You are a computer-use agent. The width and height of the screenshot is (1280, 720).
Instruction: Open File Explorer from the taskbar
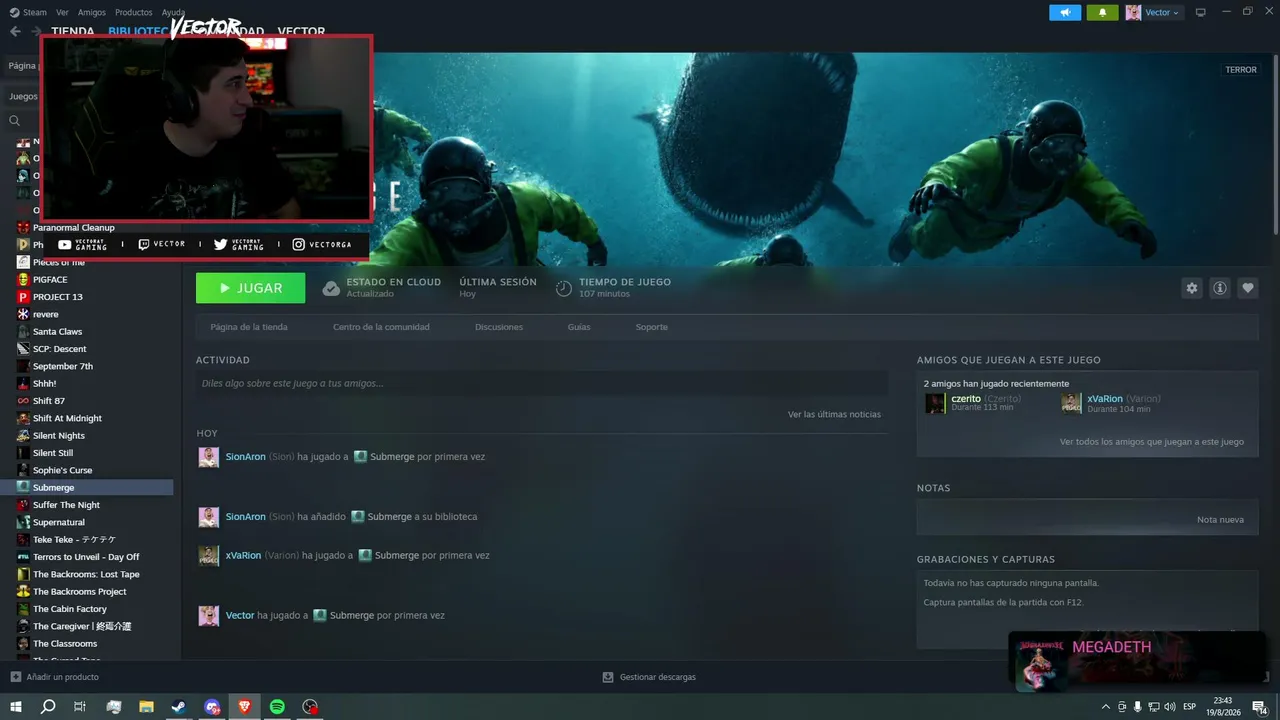click(x=146, y=707)
